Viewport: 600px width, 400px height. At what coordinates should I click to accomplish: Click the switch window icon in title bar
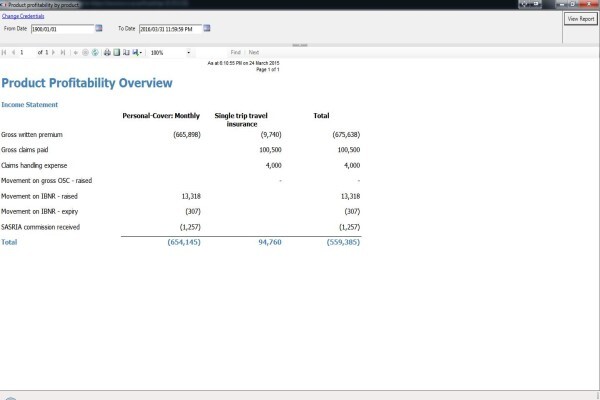pos(536,4)
